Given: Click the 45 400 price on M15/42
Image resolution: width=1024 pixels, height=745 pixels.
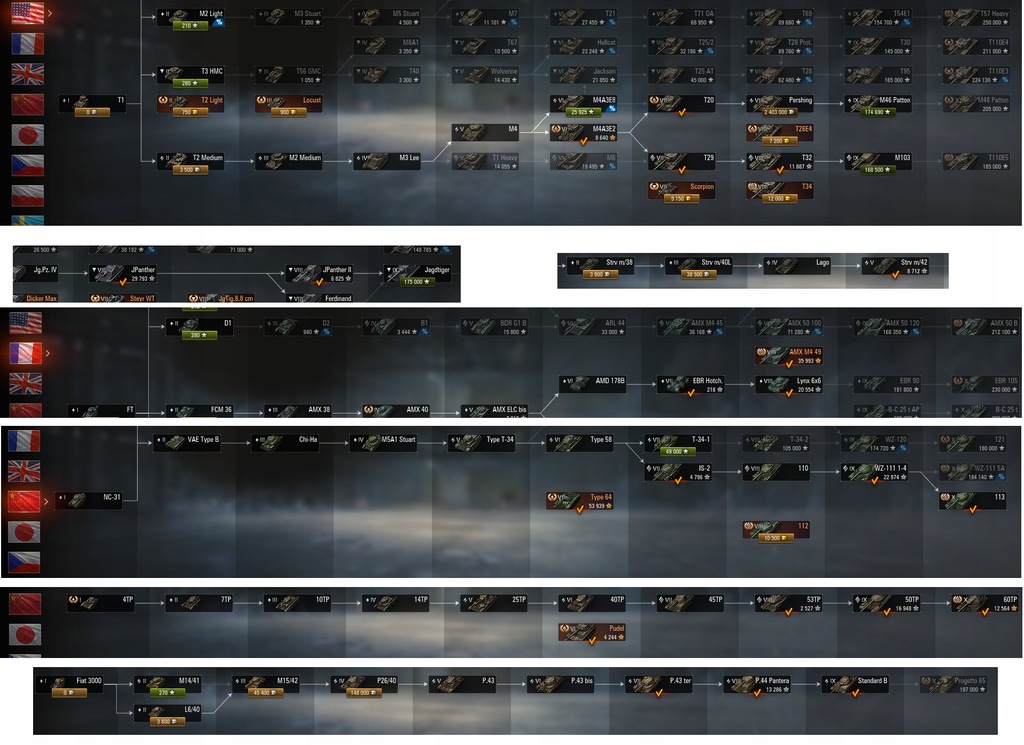Looking at the screenshot, I should click(x=266, y=693).
